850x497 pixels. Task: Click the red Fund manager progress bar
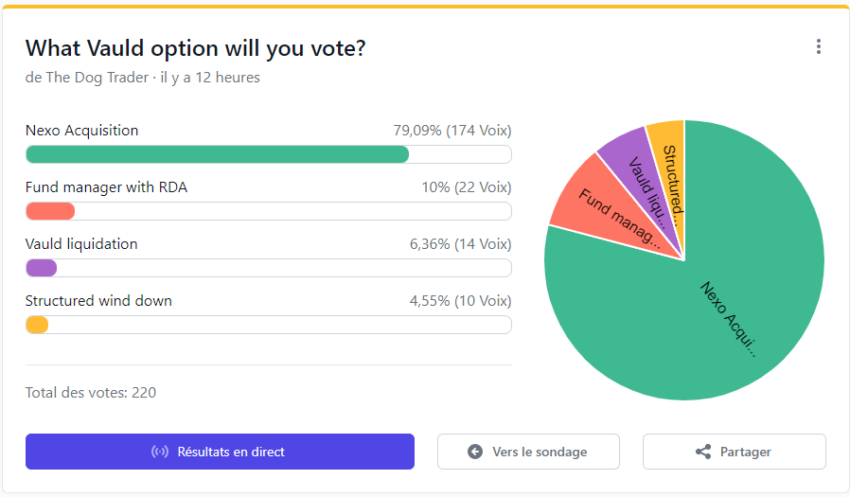click(50, 211)
